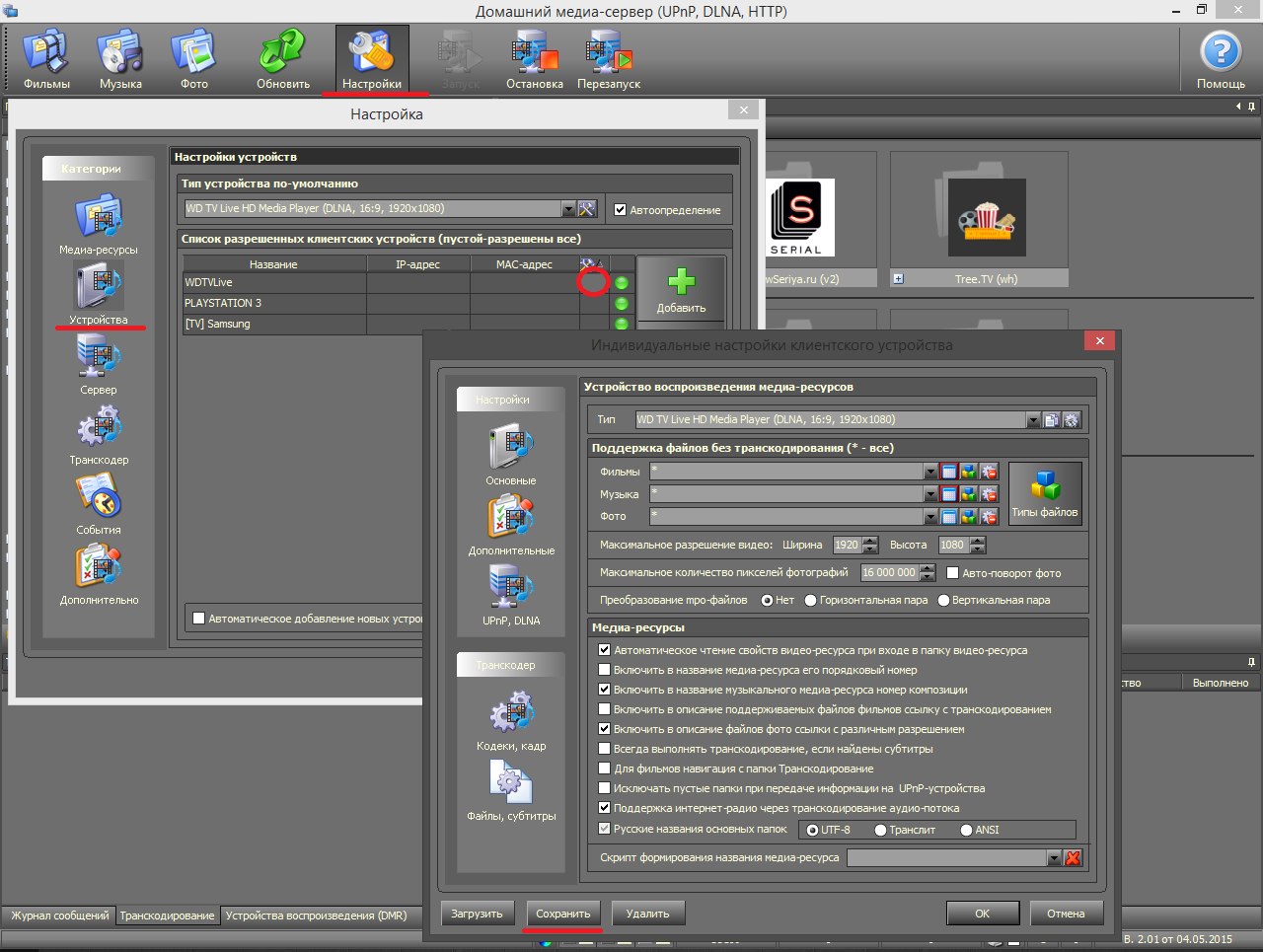Open the Журнал сообщений tab
Viewport: 1263px width, 952px height.
click(59, 915)
